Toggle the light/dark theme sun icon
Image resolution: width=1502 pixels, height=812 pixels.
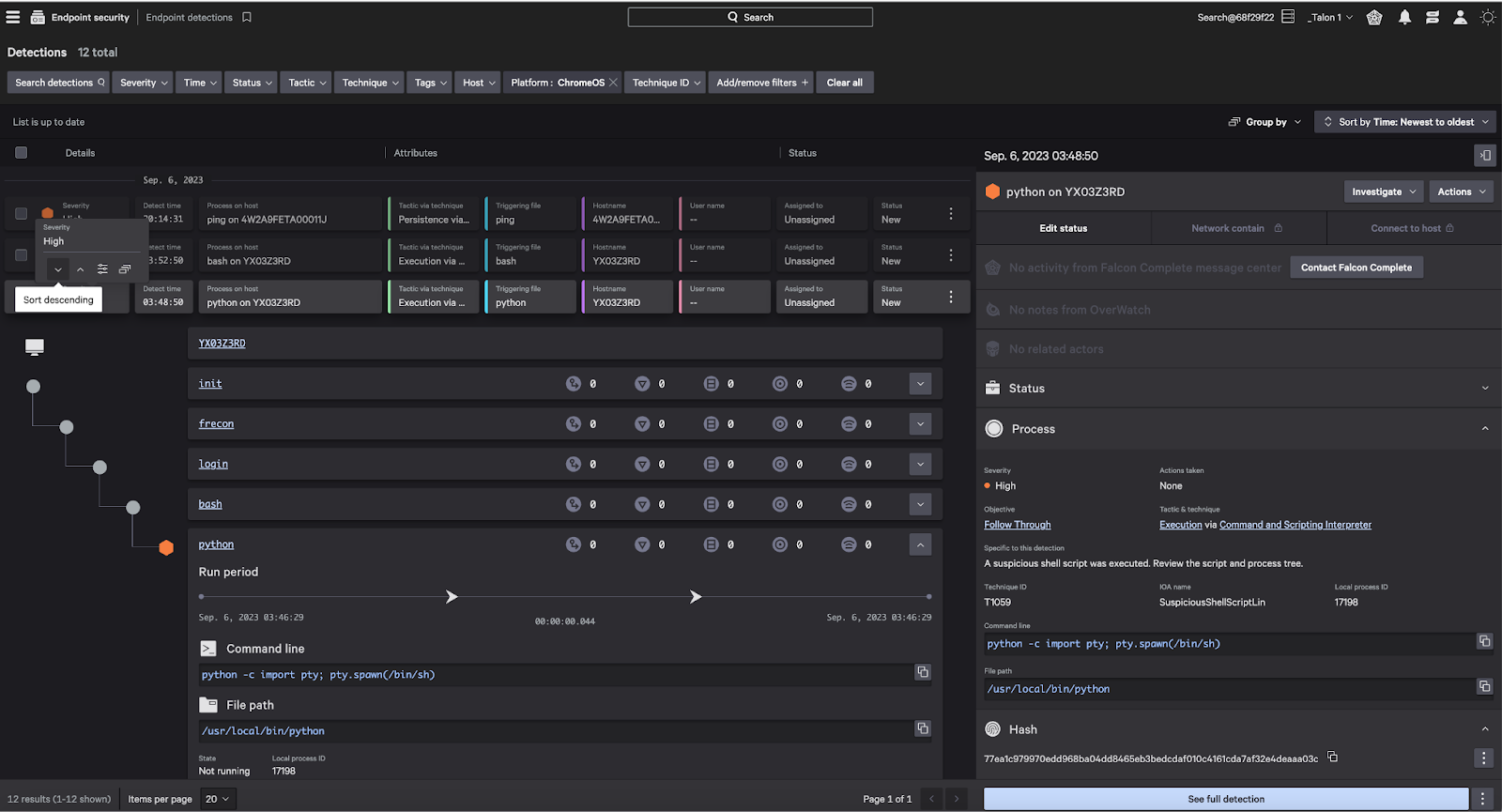(1488, 17)
